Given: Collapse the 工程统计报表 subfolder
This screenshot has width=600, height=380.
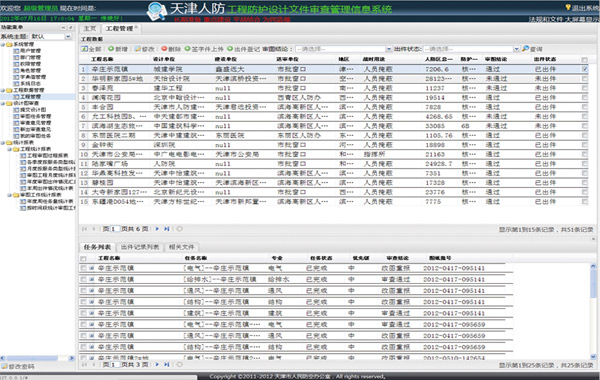Looking at the screenshot, I should (x=9, y=149).
